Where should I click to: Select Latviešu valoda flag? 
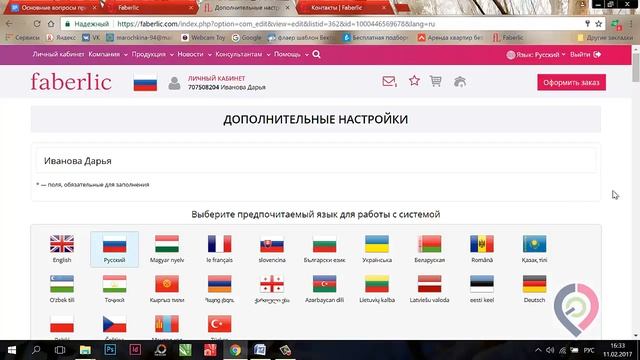[x=429, y=284]
